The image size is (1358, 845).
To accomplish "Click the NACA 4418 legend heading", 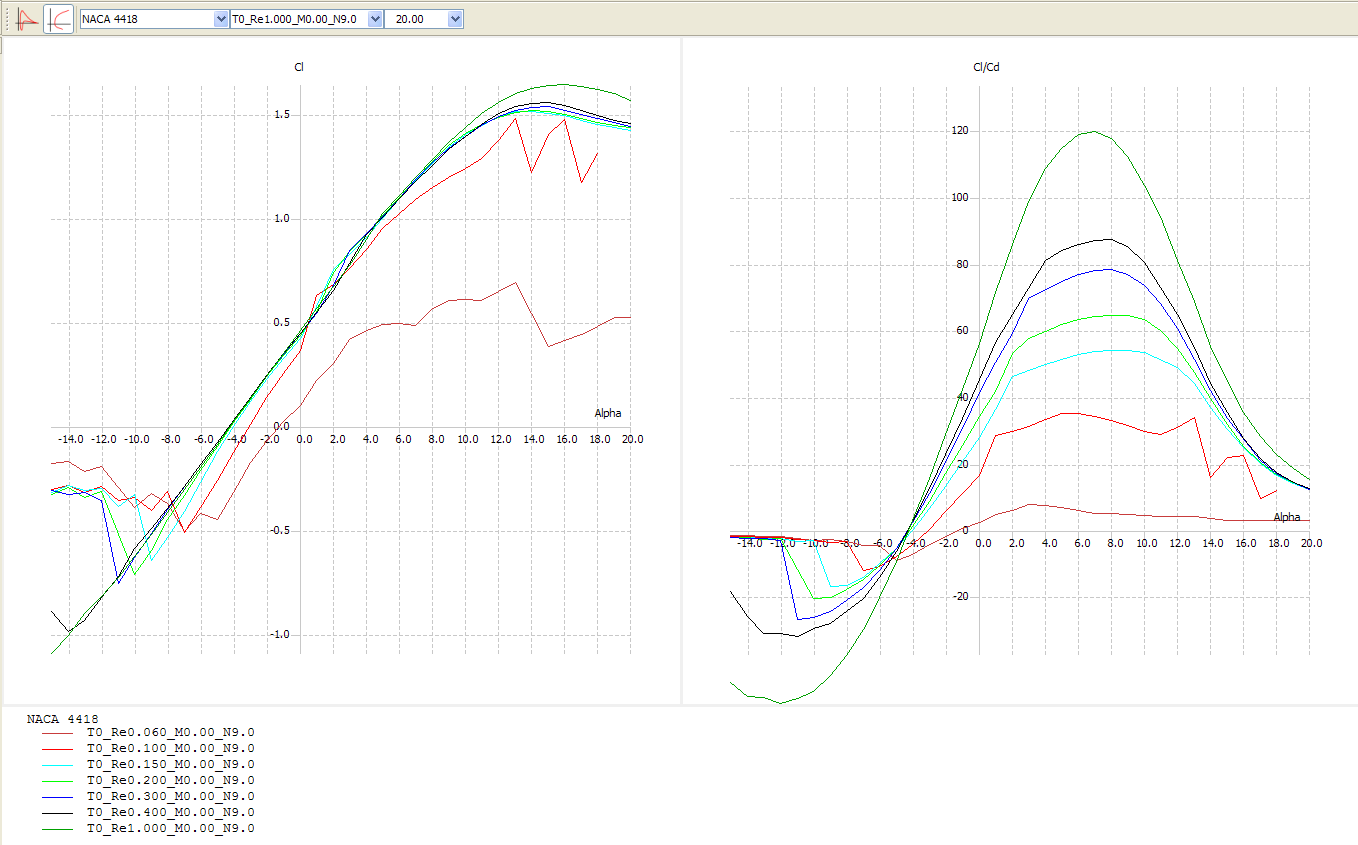I will click(62, 718).
